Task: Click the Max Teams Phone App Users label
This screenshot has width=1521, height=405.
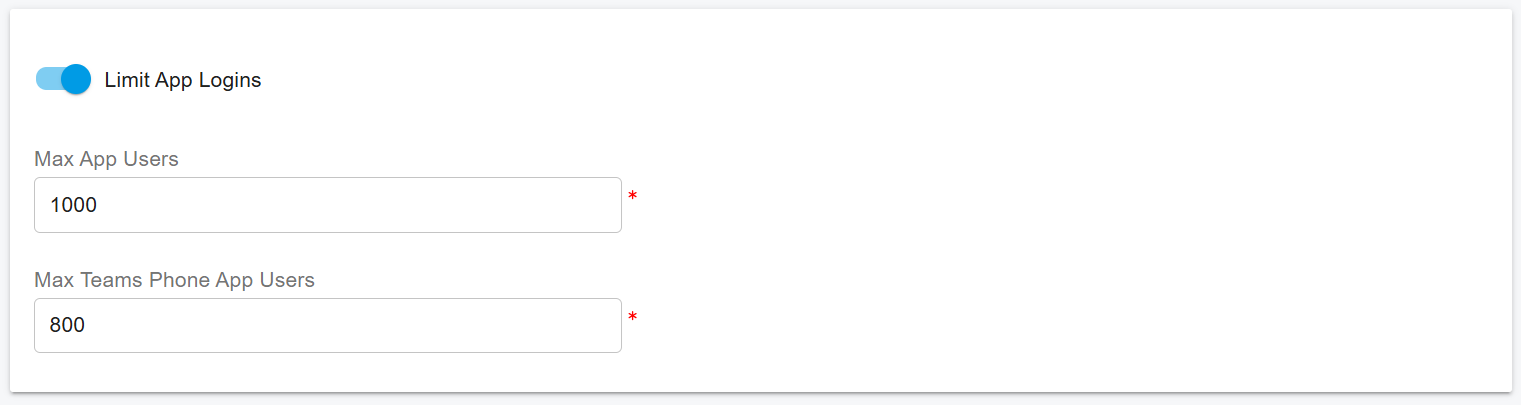Action: (174, 280)
